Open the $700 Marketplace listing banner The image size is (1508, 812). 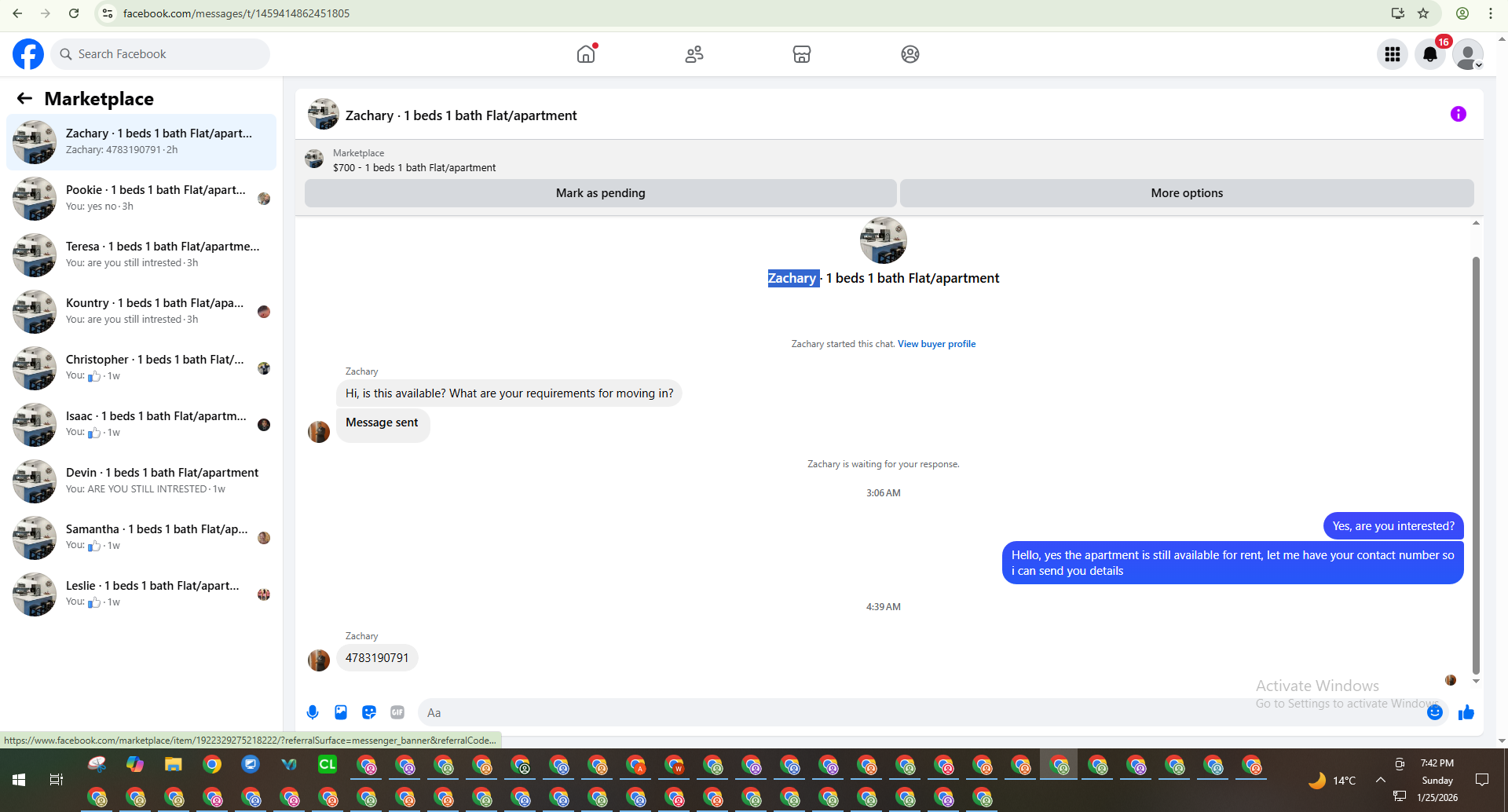pos(414,160)
